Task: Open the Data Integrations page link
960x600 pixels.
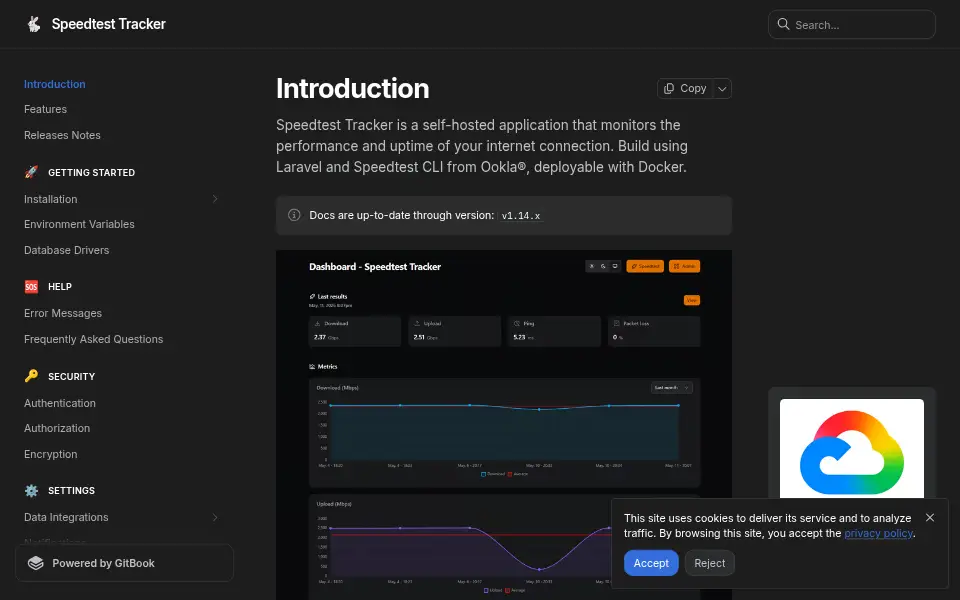Action: pyautogui.click(x=66, y=517)
